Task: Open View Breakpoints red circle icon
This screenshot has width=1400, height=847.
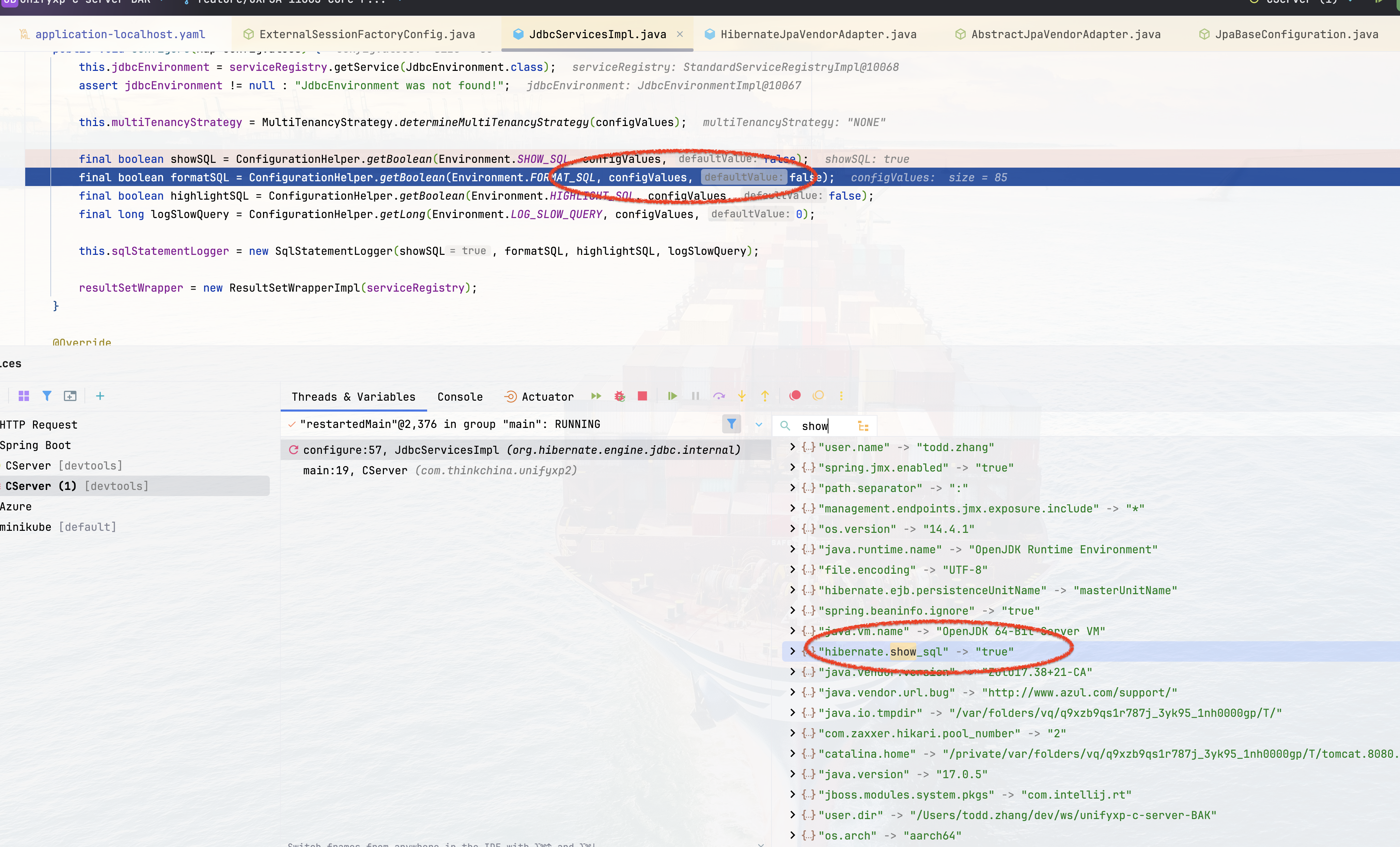Action: [x=795, y=396]
